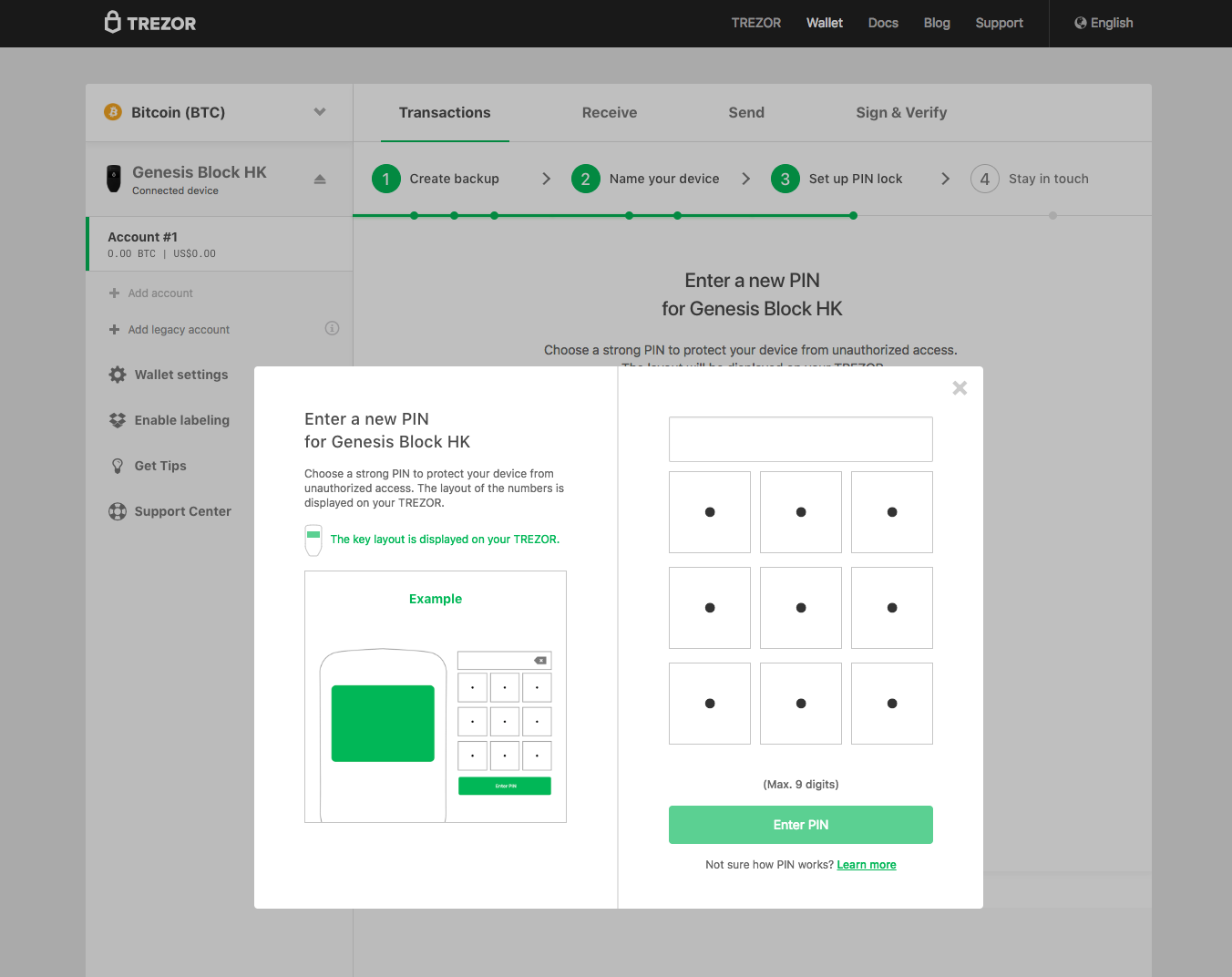Click step 1 Create backup
The image size is (1232, 977).
point(436,179)
